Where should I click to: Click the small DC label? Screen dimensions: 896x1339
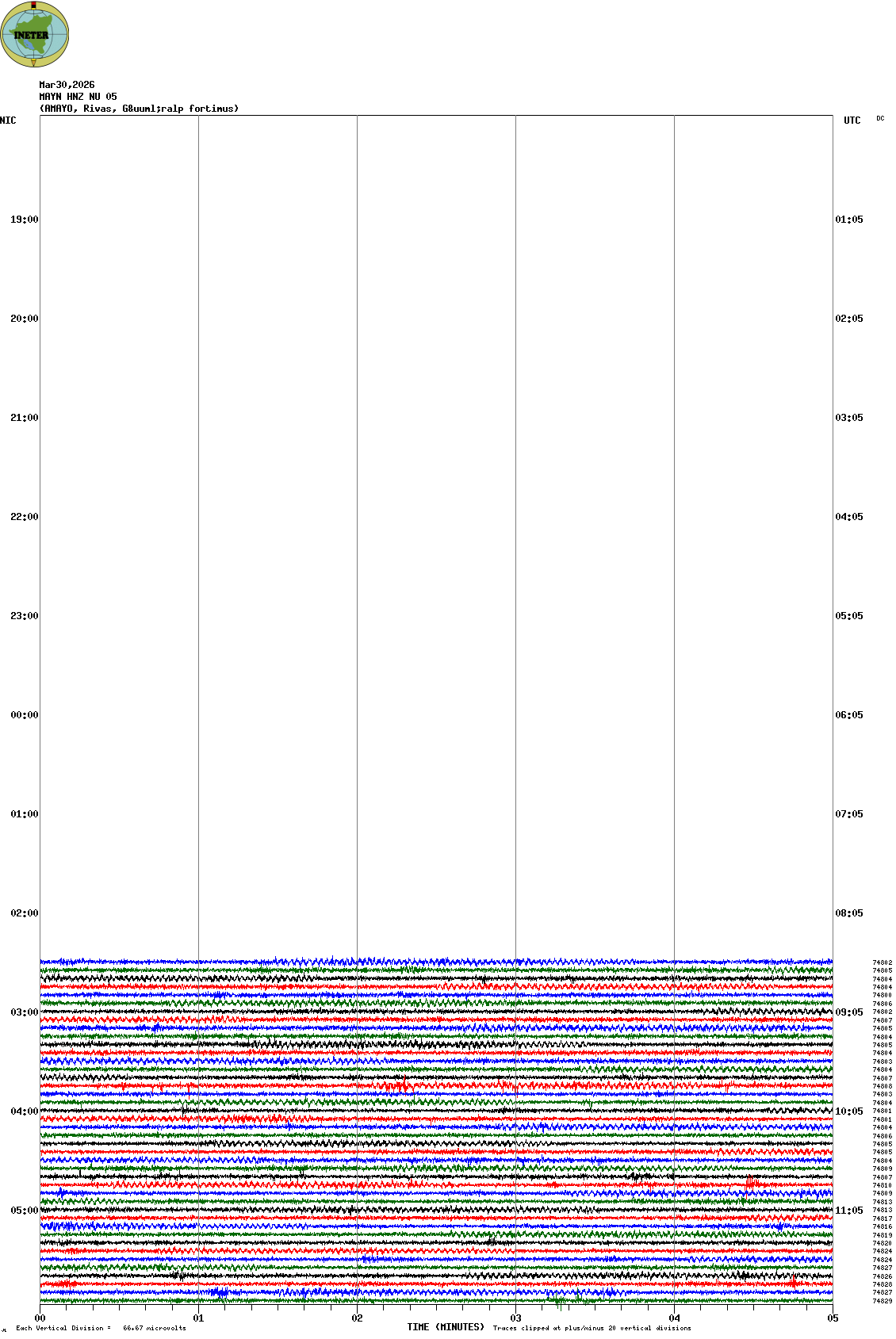coord(880,119)
